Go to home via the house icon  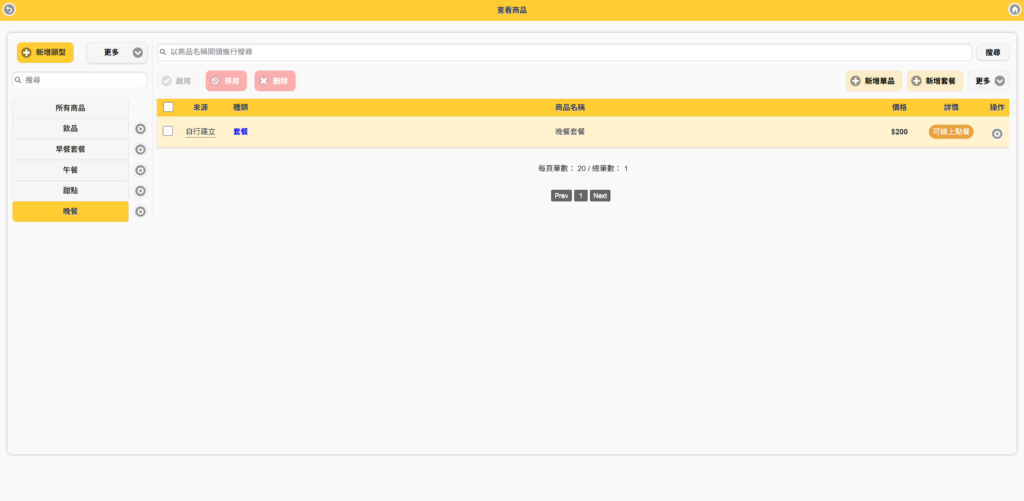click(1014, 9)
